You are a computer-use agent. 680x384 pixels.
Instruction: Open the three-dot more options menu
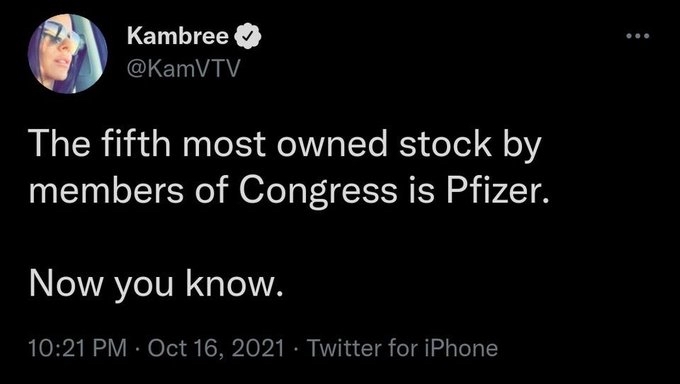[638, 36]
